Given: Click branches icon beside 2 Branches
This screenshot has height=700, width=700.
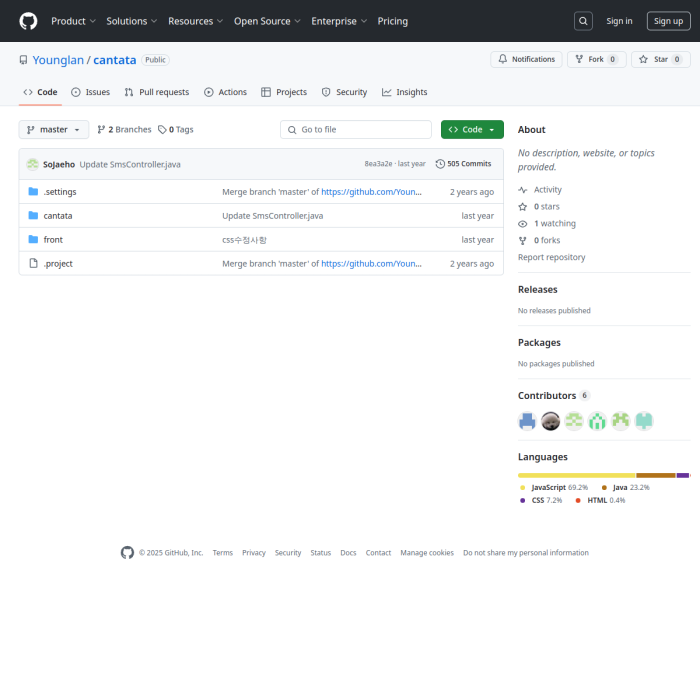Looking at the screenshot, I should 101,129.
